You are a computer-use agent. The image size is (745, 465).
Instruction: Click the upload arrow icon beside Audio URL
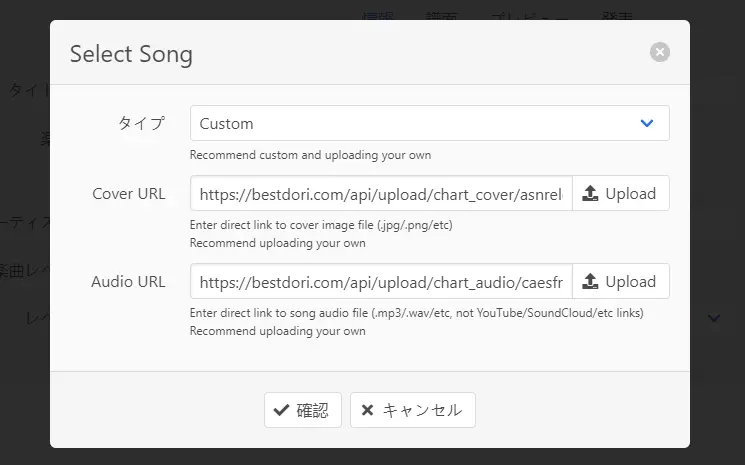[x=590, y=282]
